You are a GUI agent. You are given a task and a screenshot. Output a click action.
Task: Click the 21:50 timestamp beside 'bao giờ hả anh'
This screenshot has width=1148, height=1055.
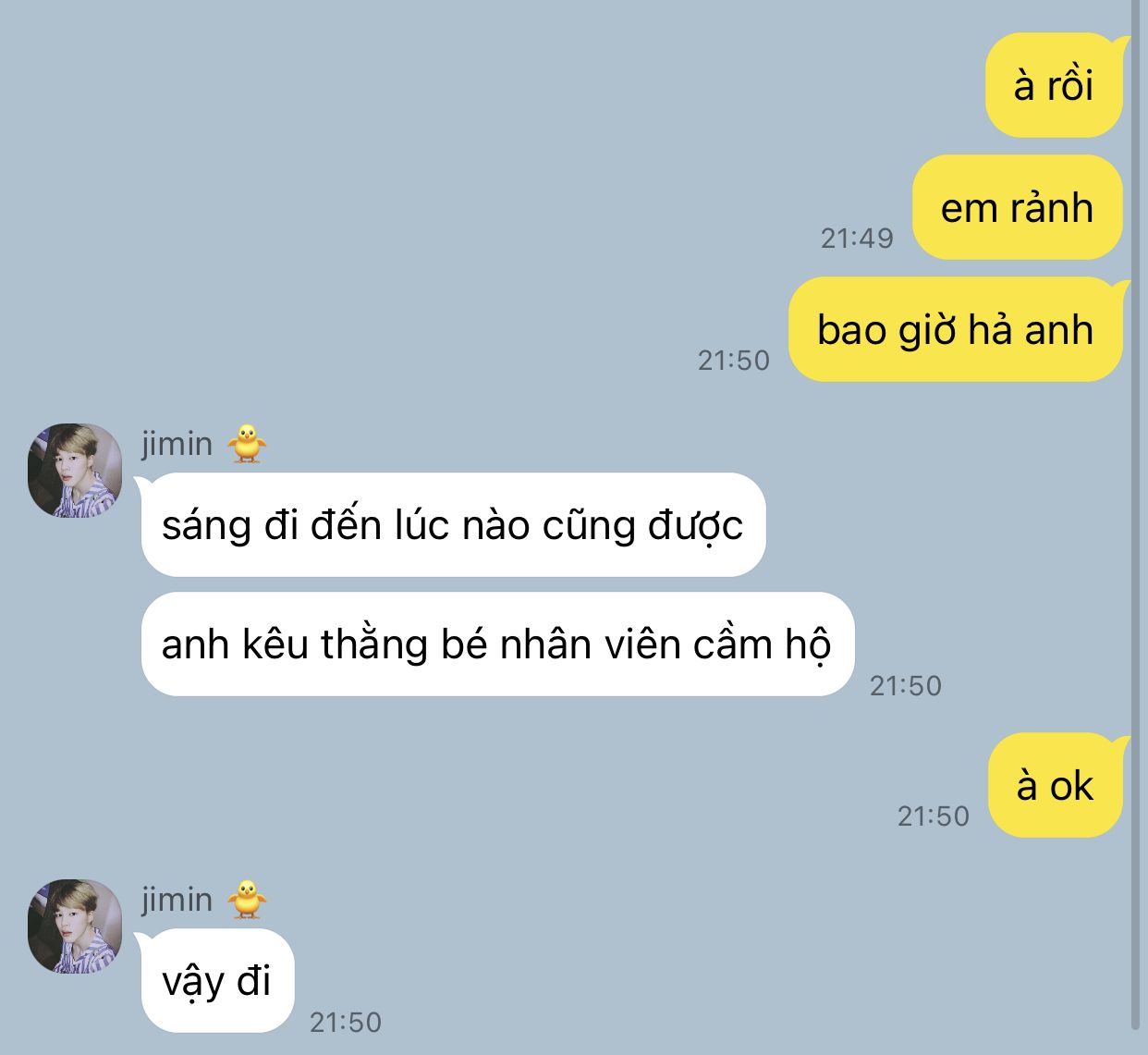(734, 360)
